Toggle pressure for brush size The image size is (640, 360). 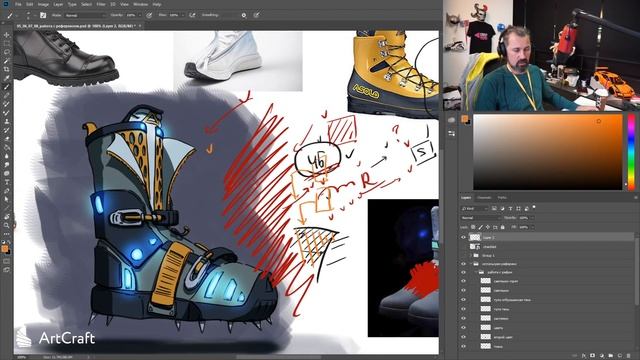point(256,15)
